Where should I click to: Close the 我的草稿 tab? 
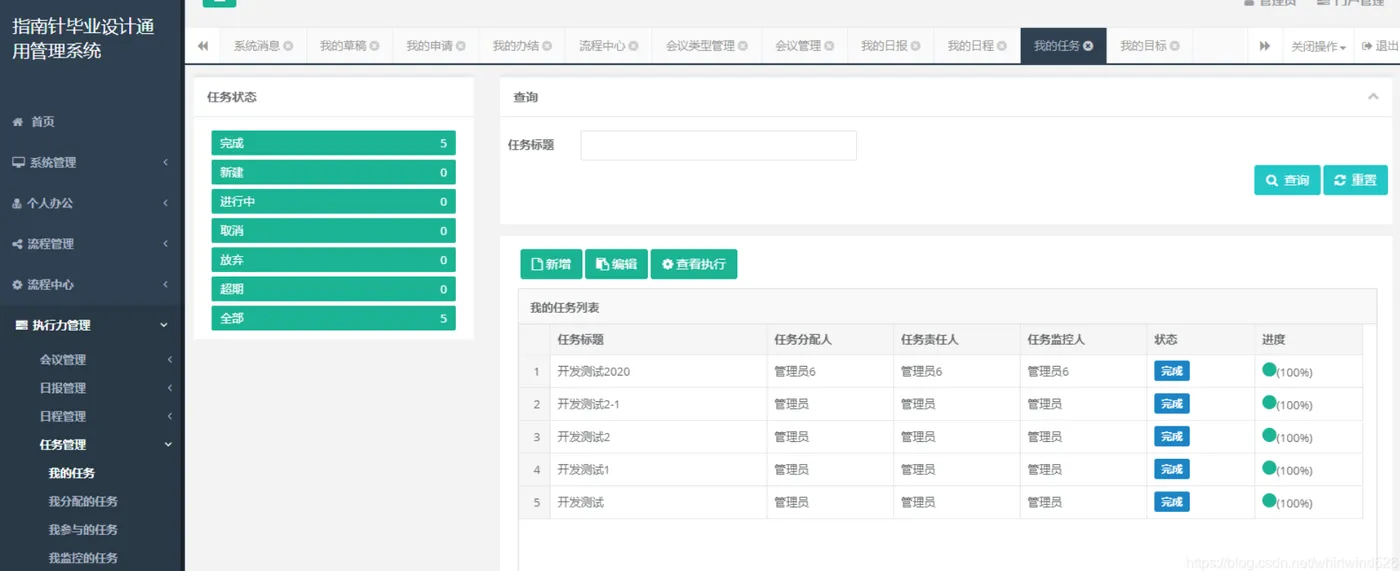(374, 46)
